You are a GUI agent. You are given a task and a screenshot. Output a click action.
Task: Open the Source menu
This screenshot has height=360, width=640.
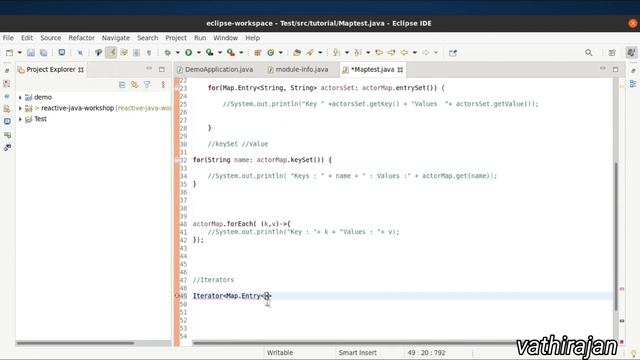pyautogui.click(x=51, y=38)
